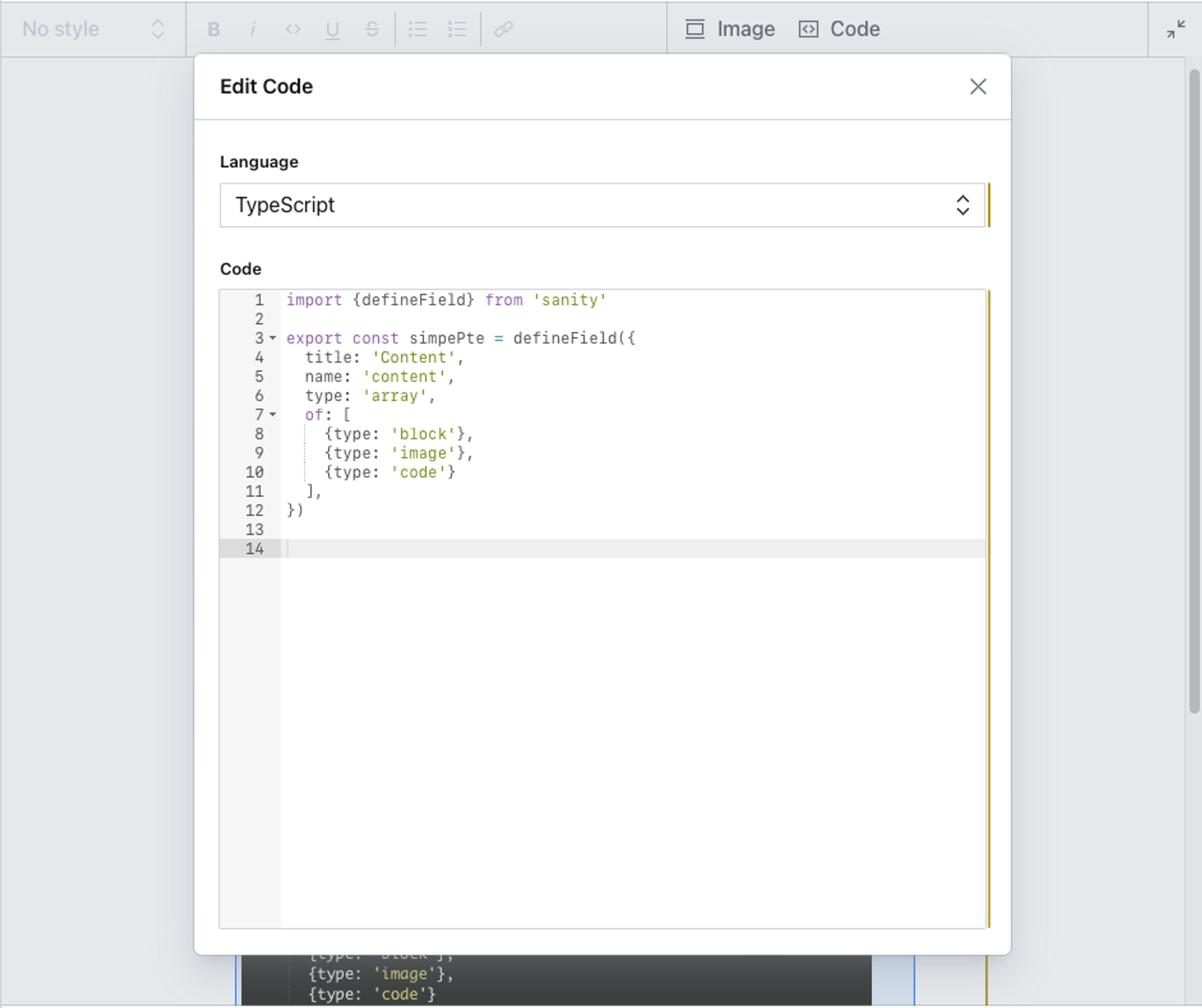The height and width of the screenshot is (1008, 1202).
Task: Insert a Code block
Action: coord(840,29)
